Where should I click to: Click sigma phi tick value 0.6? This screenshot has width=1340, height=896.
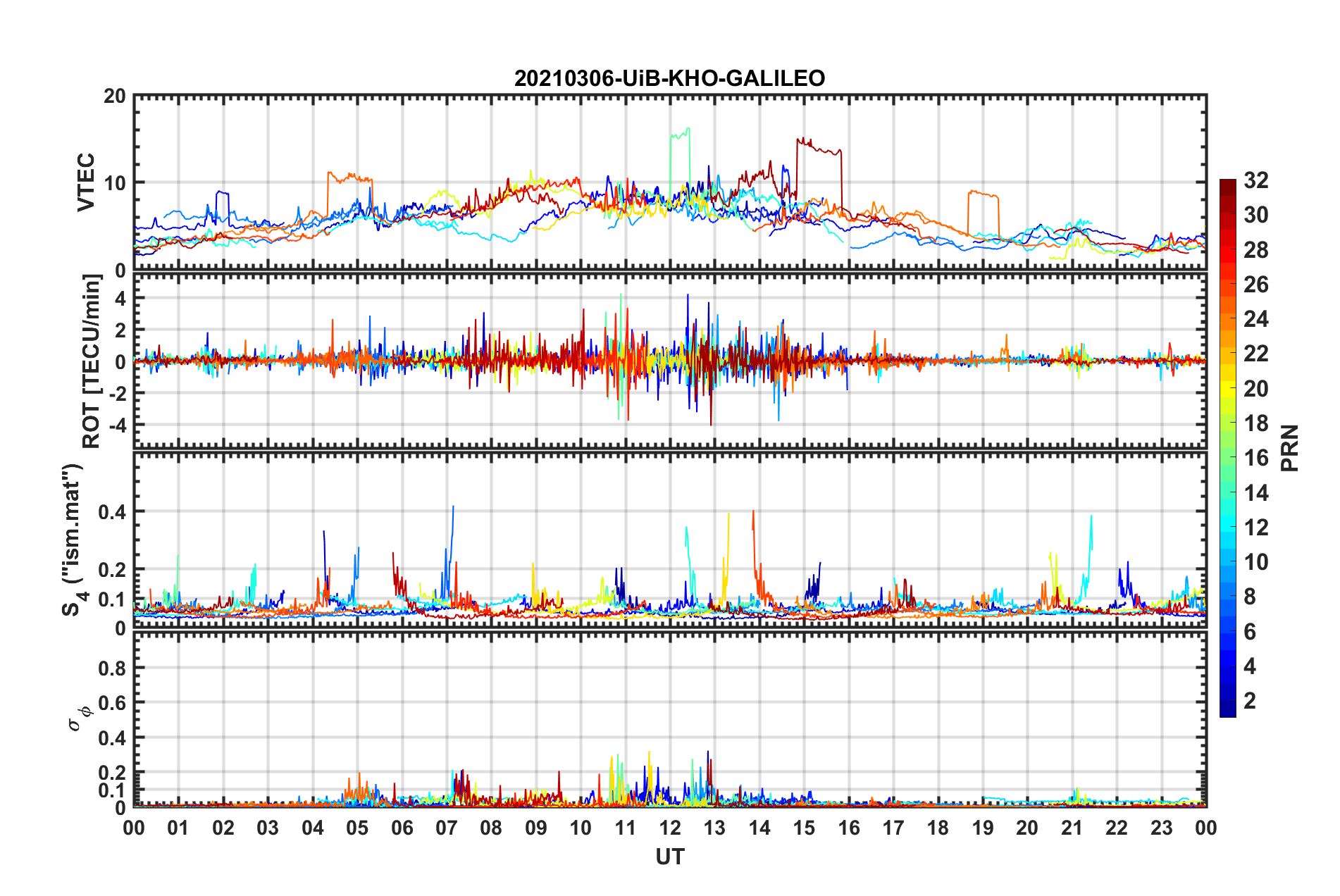(x=113, y=703)
